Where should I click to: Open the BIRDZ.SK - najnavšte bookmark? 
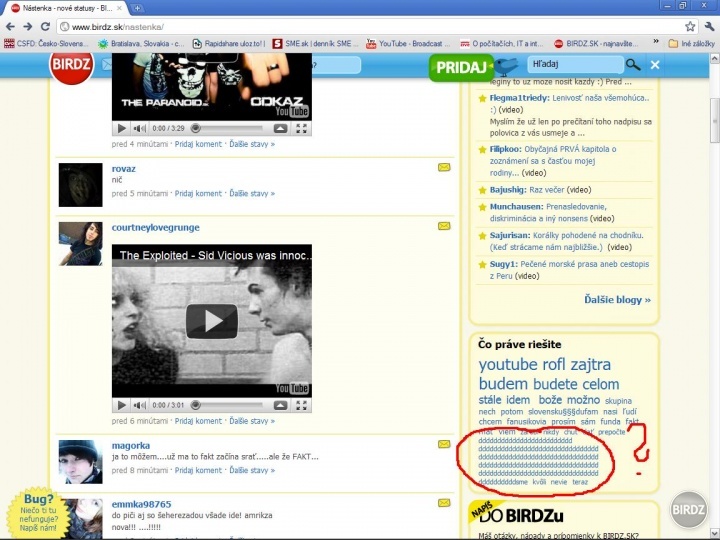tap(596, 44)
